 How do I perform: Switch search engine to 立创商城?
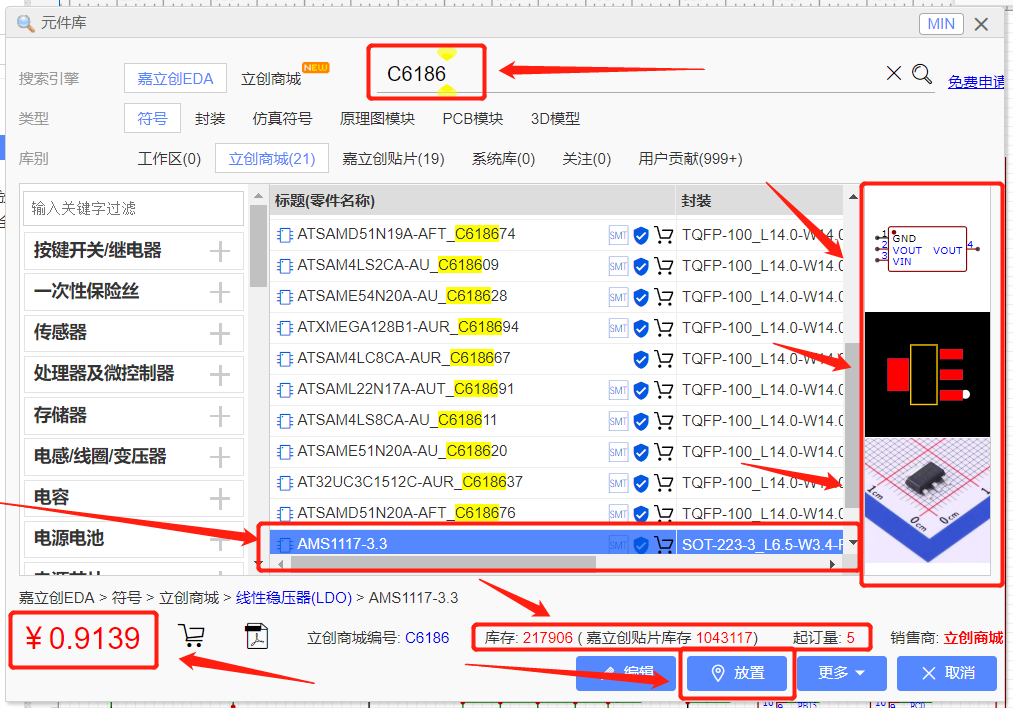(x=271, y=78)
